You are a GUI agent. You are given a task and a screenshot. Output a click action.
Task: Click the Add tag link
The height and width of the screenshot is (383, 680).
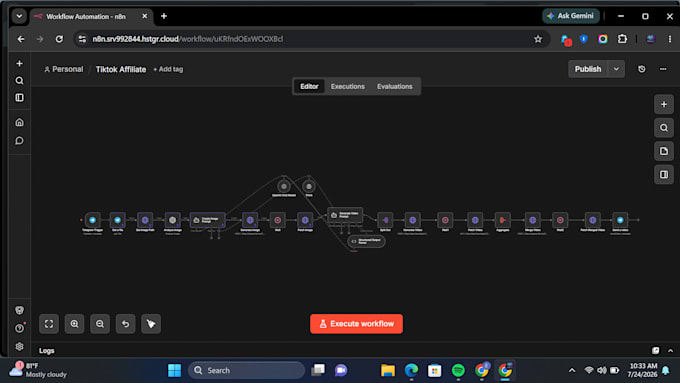tap(168, 69)
